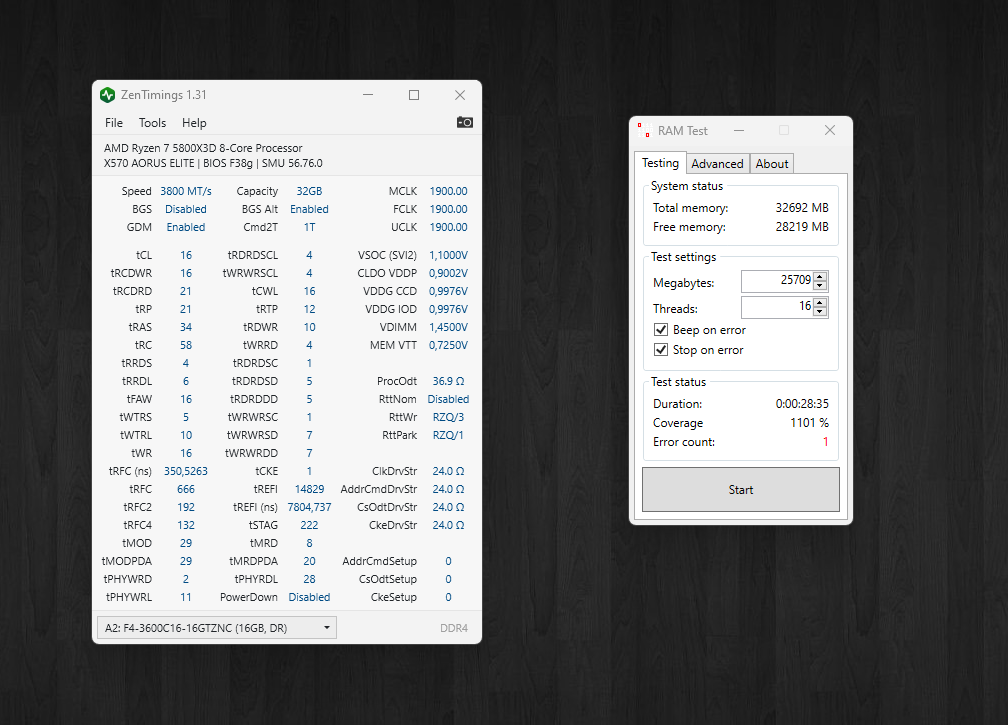The image size is (1008, 725).
Task: Click the Cmd2T value 1T
Action: tap(309, 227)
